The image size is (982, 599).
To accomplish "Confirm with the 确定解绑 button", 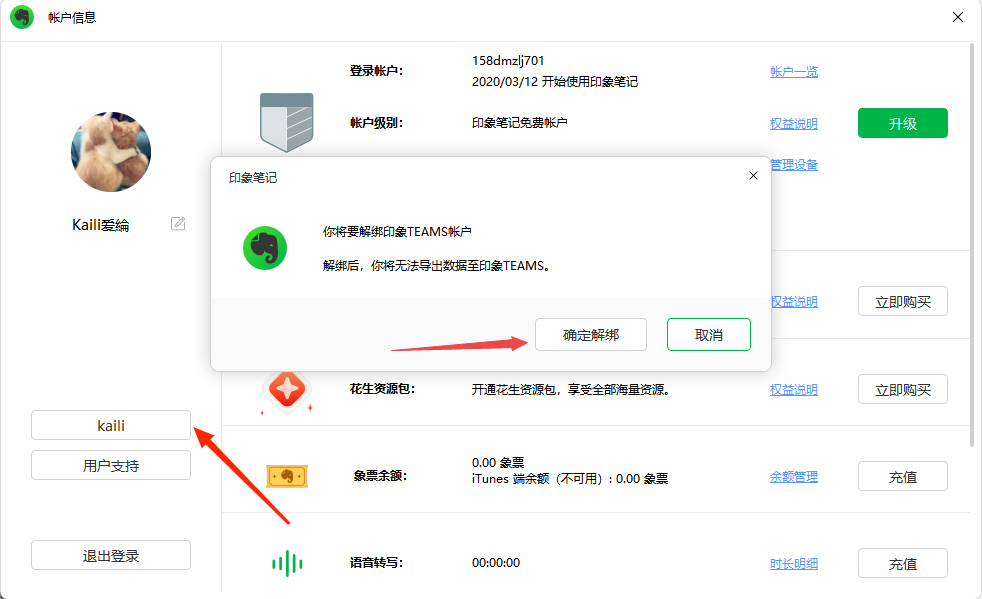I will (x=591, y=335).
